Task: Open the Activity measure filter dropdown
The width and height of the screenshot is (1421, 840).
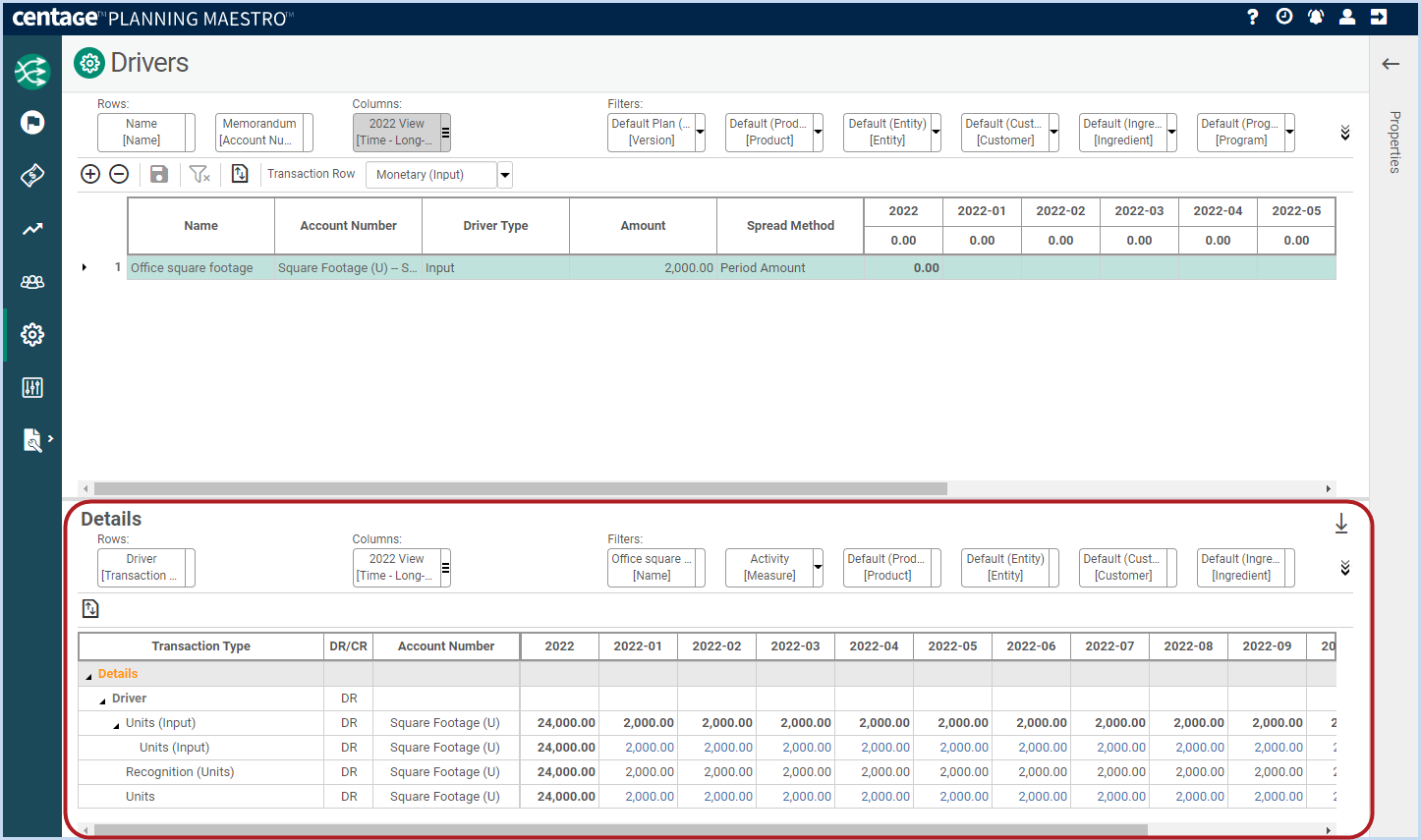Action: tap(774, 567)
